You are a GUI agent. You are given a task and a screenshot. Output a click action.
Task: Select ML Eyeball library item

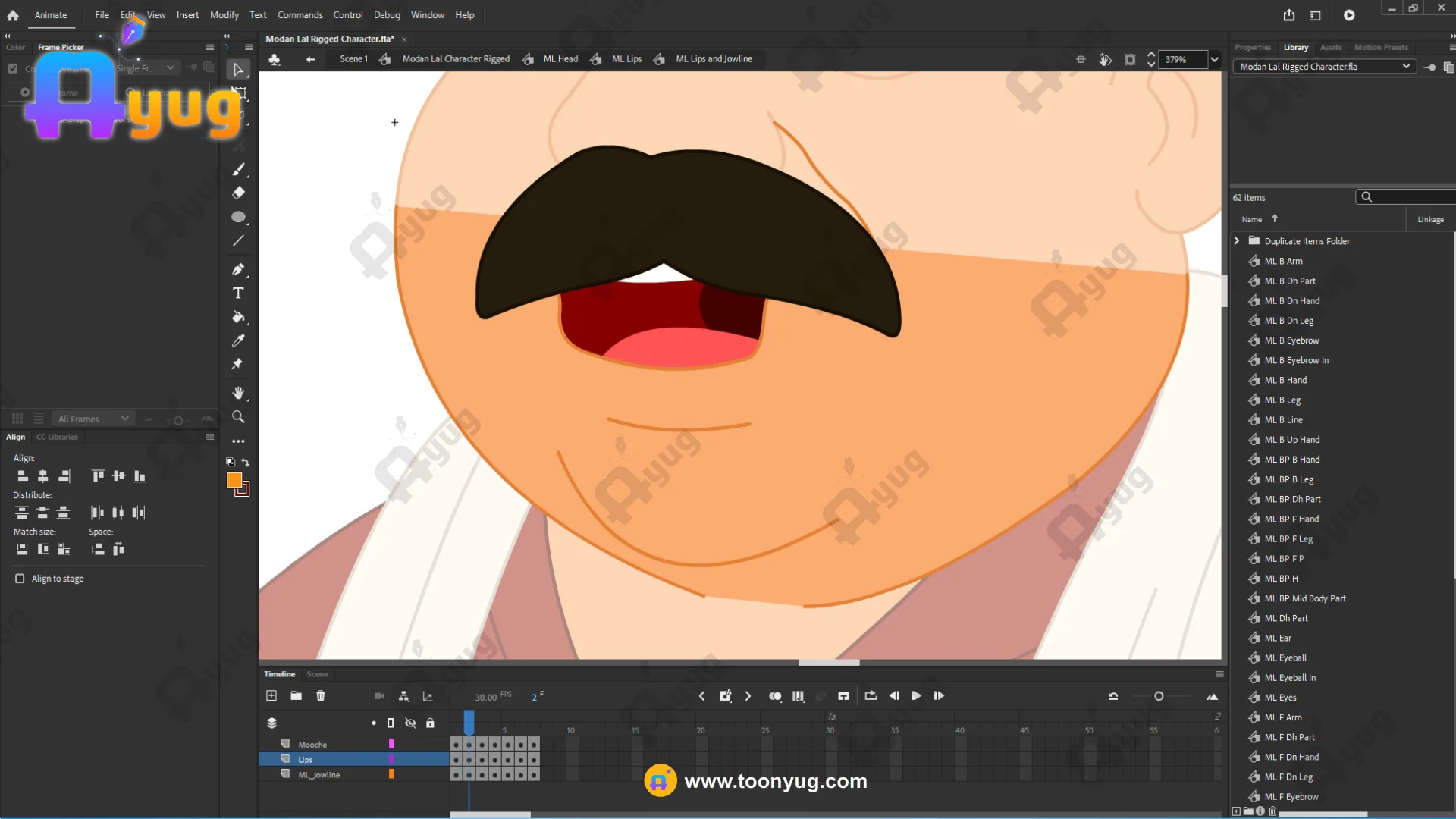(x=1285, y=657)
